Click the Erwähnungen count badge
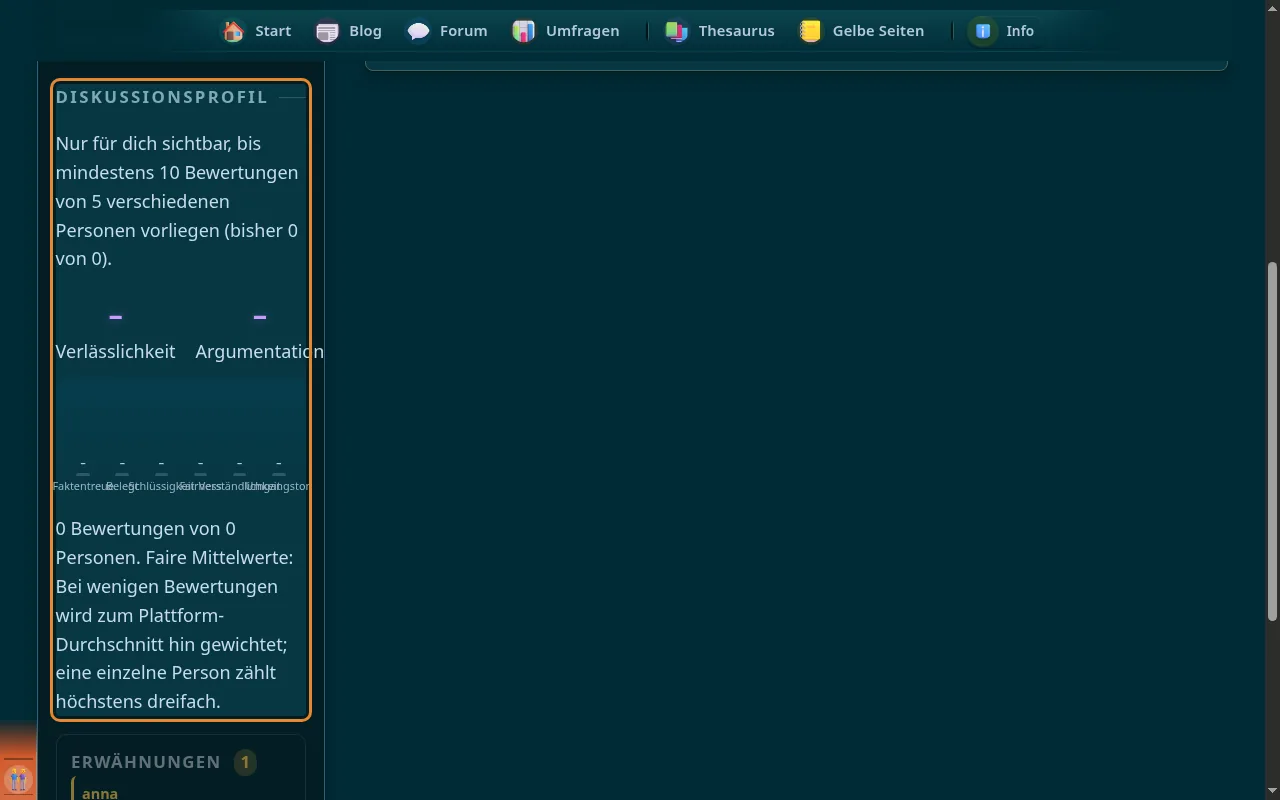This screenshot has height=800, width=1280. [245, 762]
